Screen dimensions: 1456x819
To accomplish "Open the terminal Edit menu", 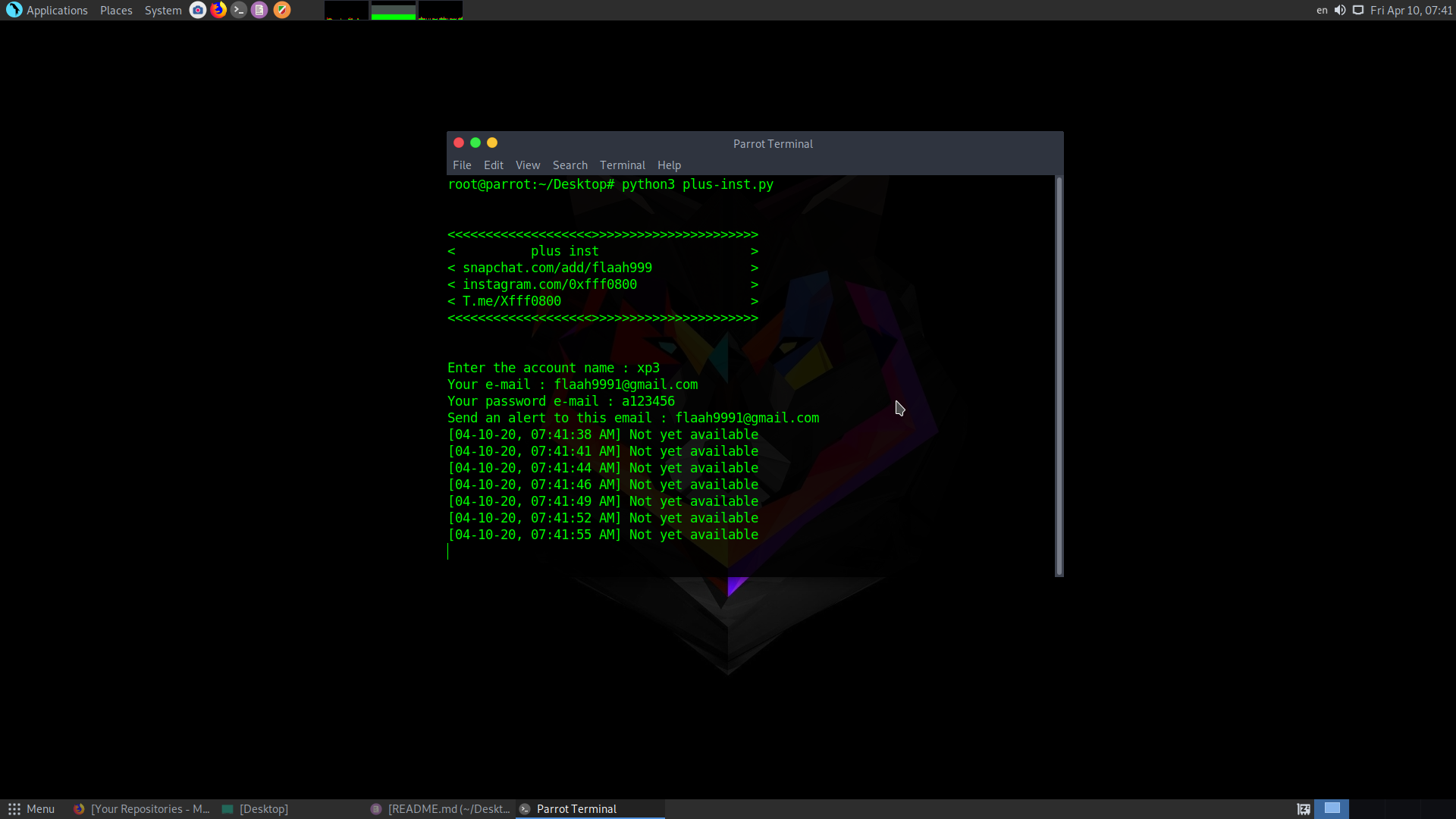I will pos(494,165).
